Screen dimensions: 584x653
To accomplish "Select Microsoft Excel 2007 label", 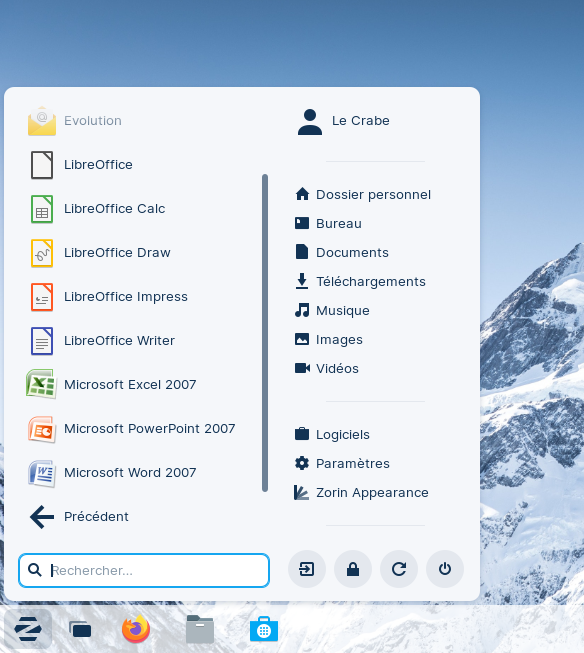I will coord(130,385).
